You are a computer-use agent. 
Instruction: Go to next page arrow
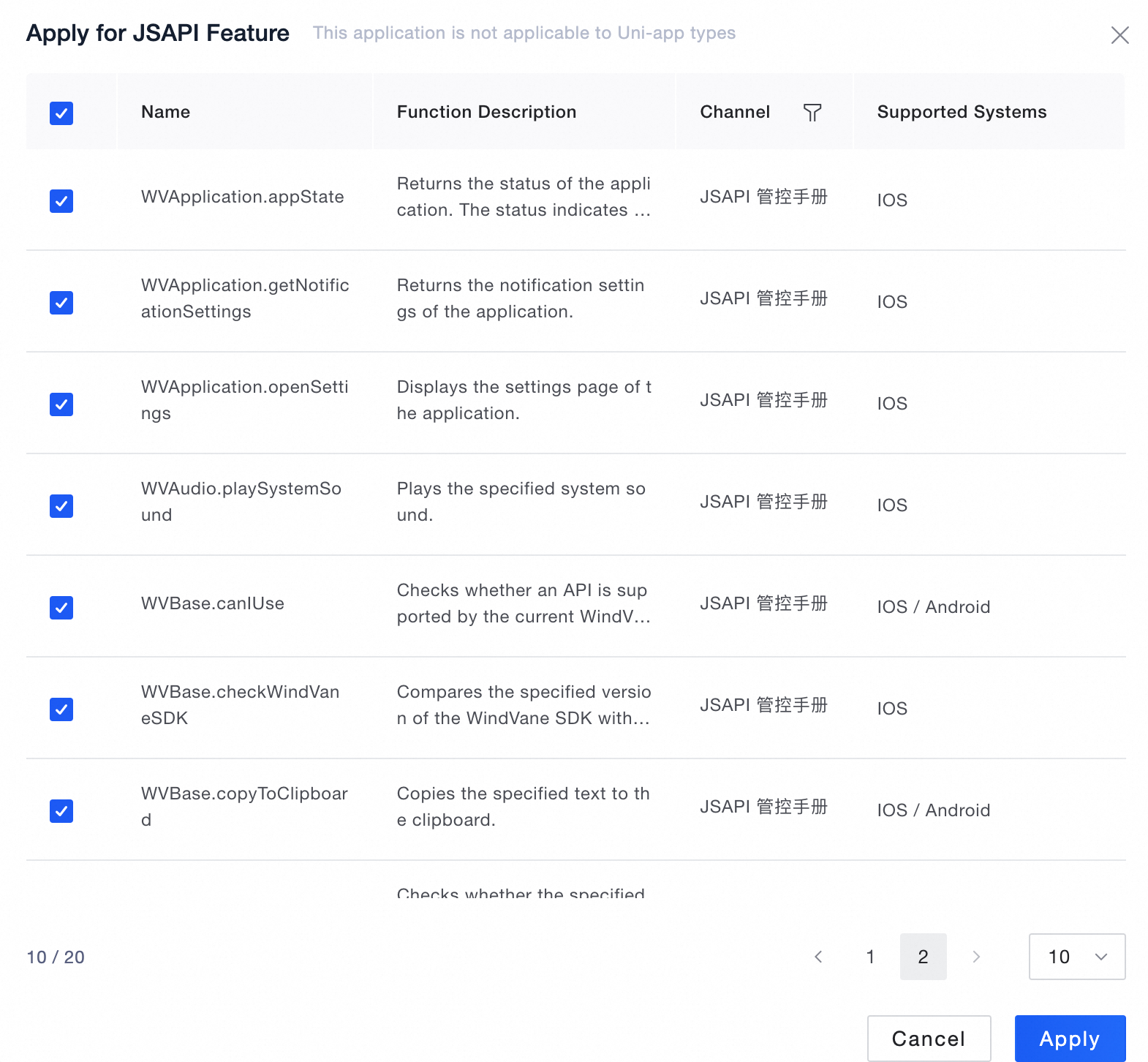(x=976, y=957)
